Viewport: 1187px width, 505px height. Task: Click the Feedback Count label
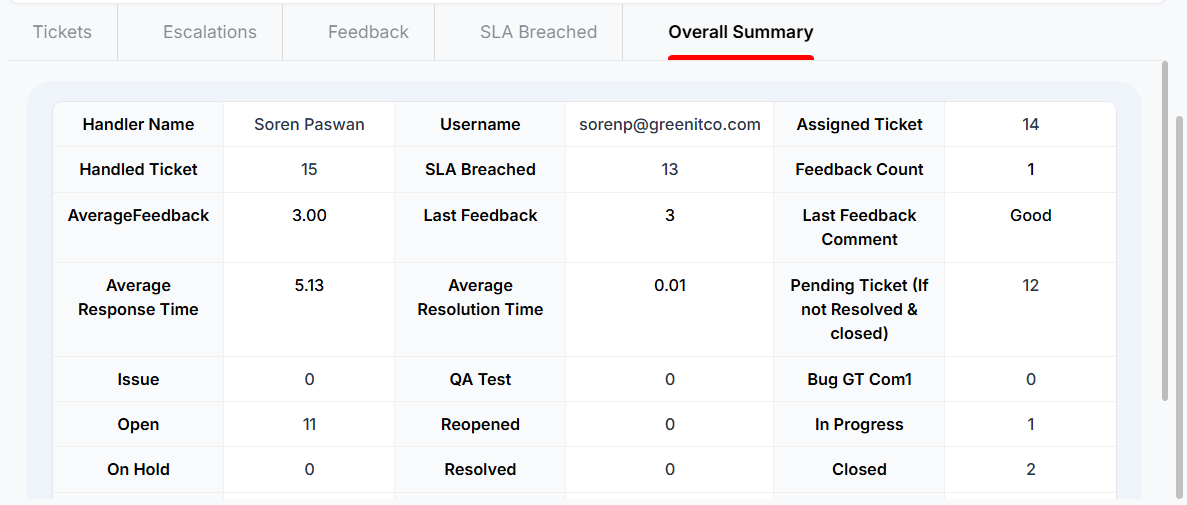point(859,170)
